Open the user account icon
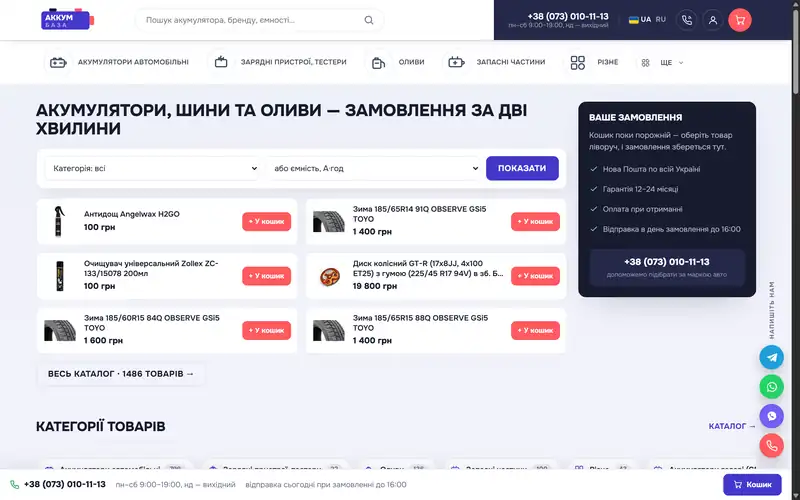Viewport: 800px width, 500px height. click(713, 20)
